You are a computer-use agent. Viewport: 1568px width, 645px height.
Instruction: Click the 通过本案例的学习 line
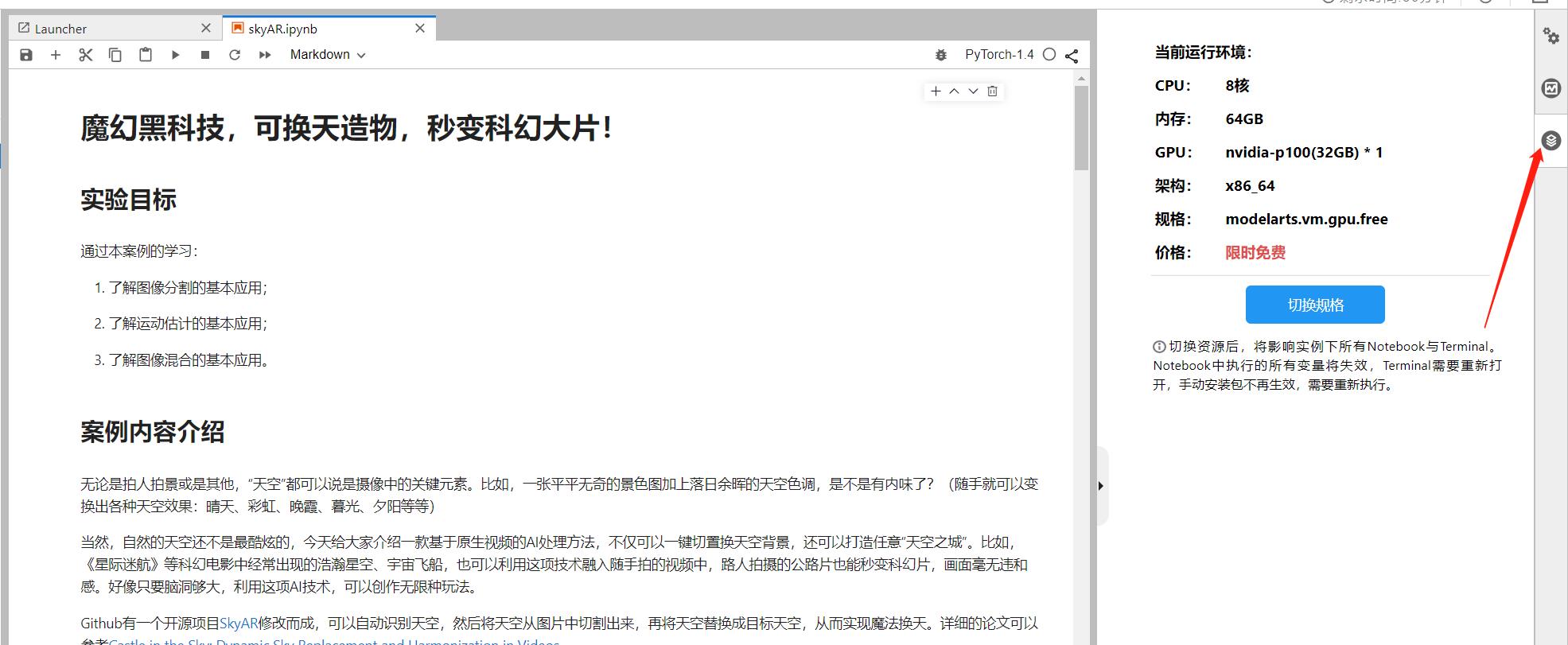(139, 251)
